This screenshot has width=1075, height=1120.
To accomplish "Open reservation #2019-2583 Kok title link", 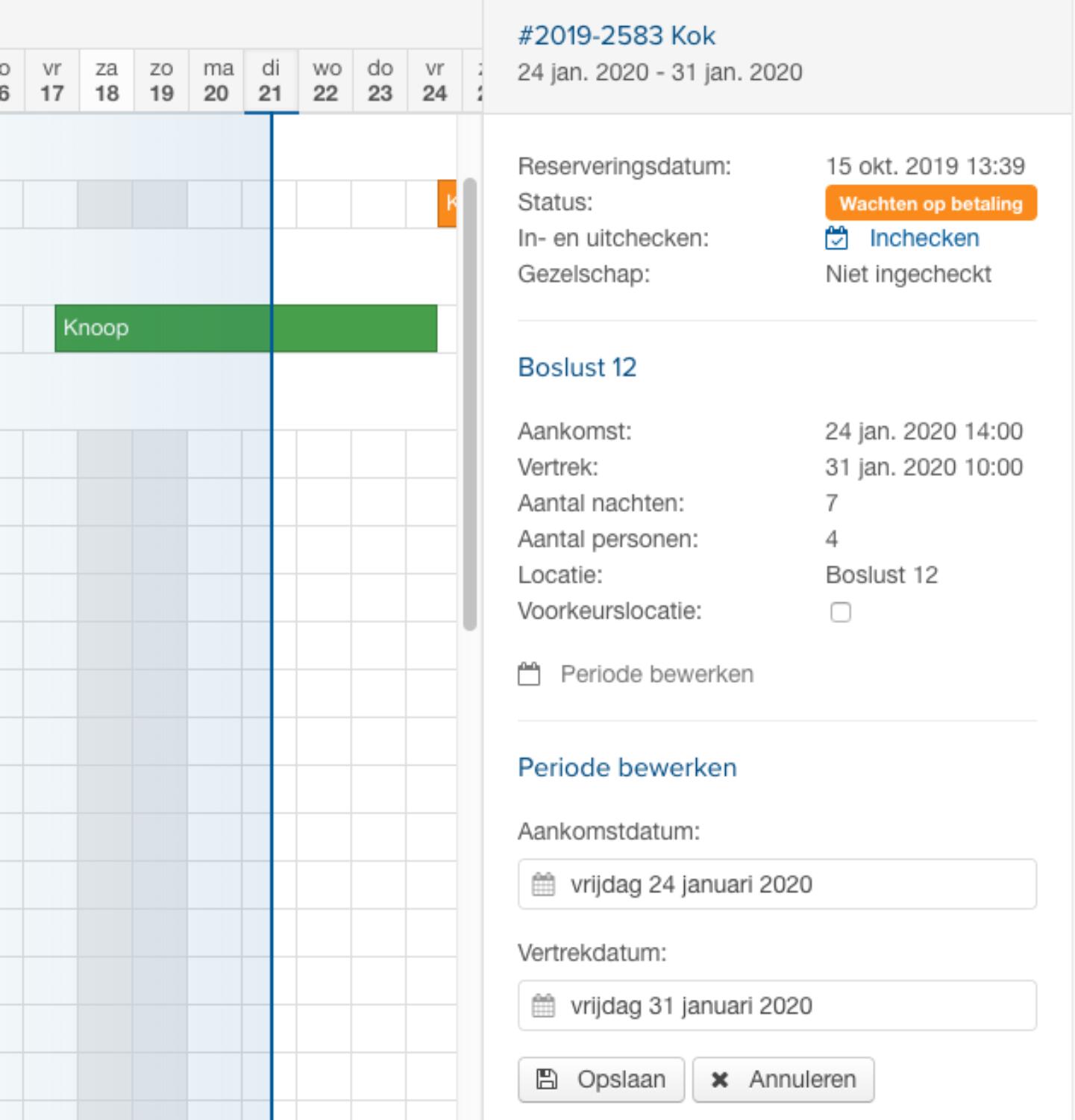I will pos(616,35).
